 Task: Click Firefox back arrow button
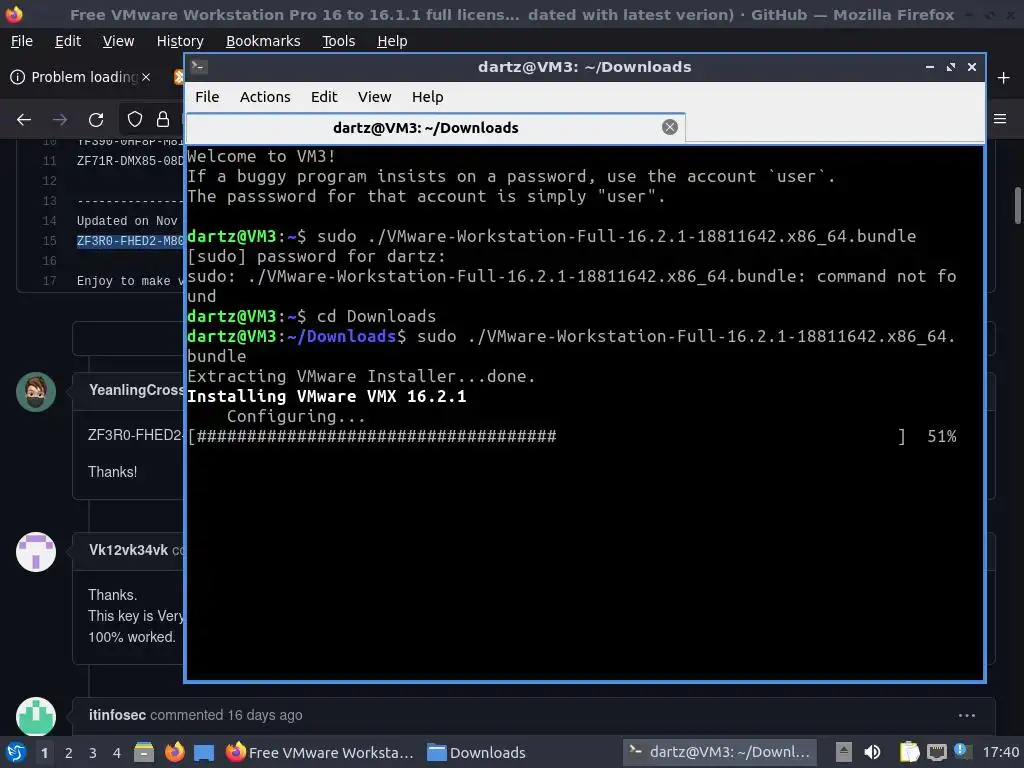pyautogui.click(x=24, y=120)
